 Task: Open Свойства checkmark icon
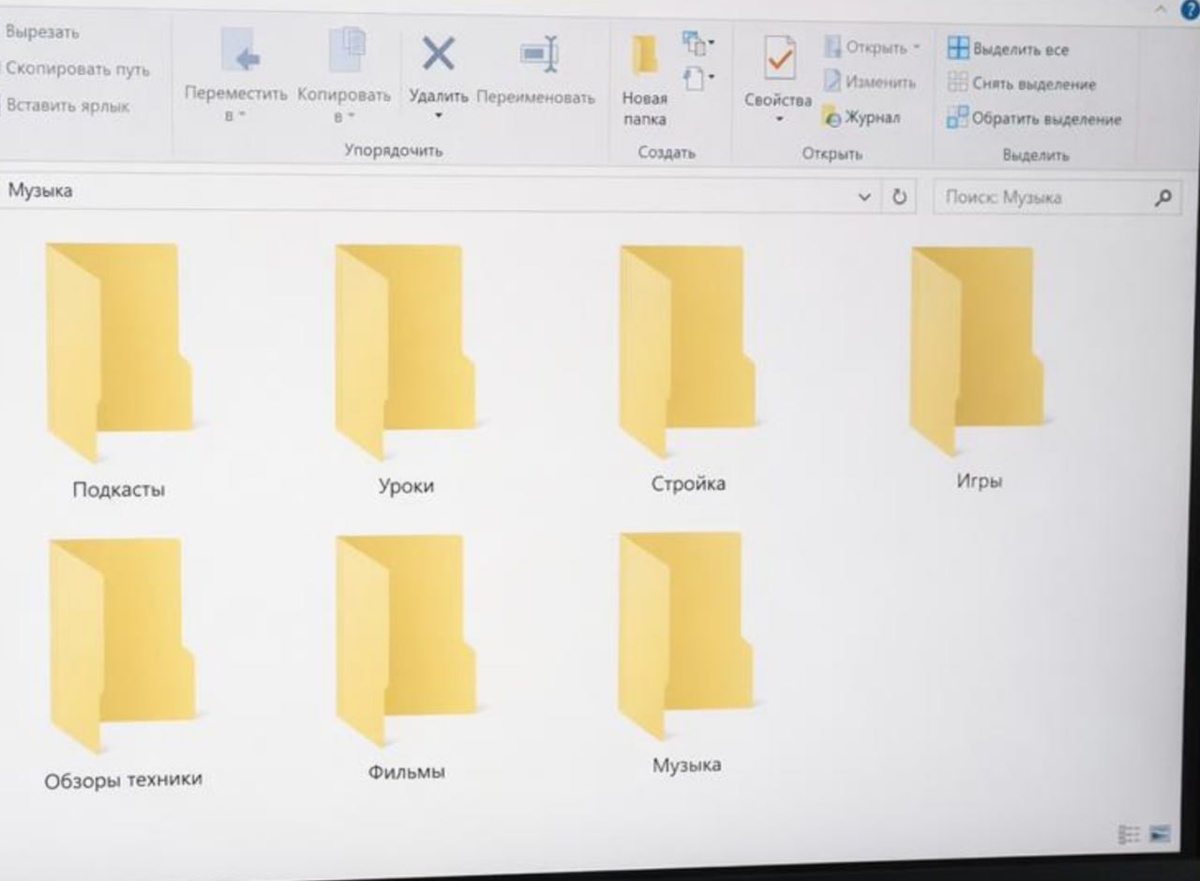point(779,57)
